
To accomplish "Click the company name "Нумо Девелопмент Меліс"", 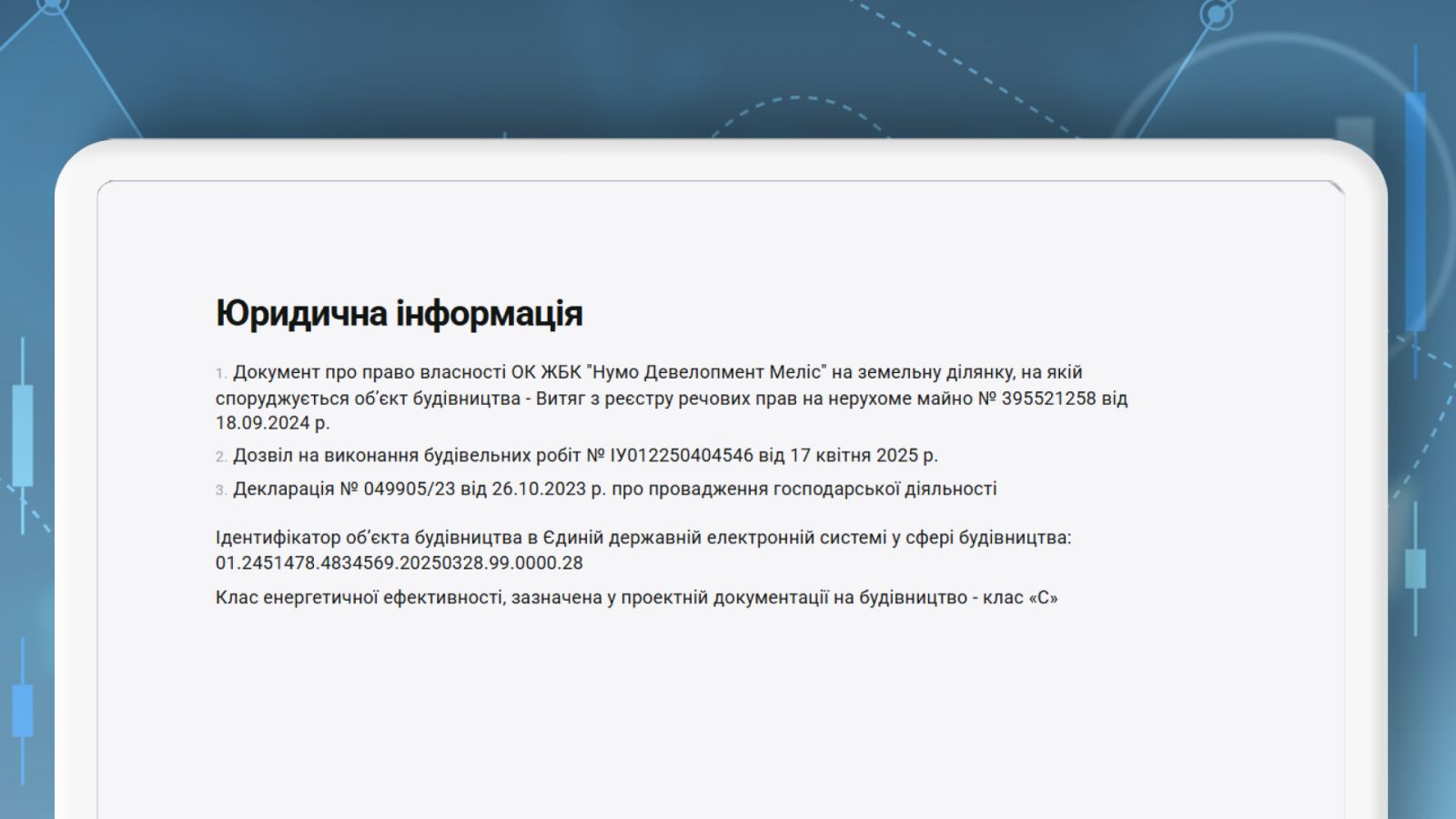I will [707, 372].
